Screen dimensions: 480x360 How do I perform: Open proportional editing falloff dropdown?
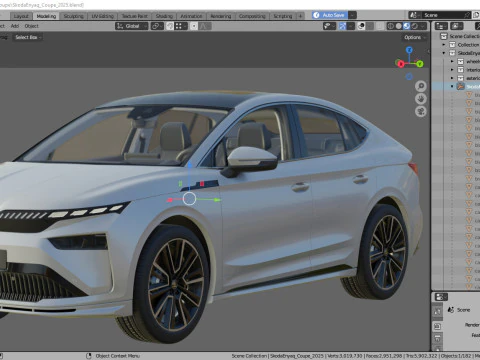pos(205,26)
